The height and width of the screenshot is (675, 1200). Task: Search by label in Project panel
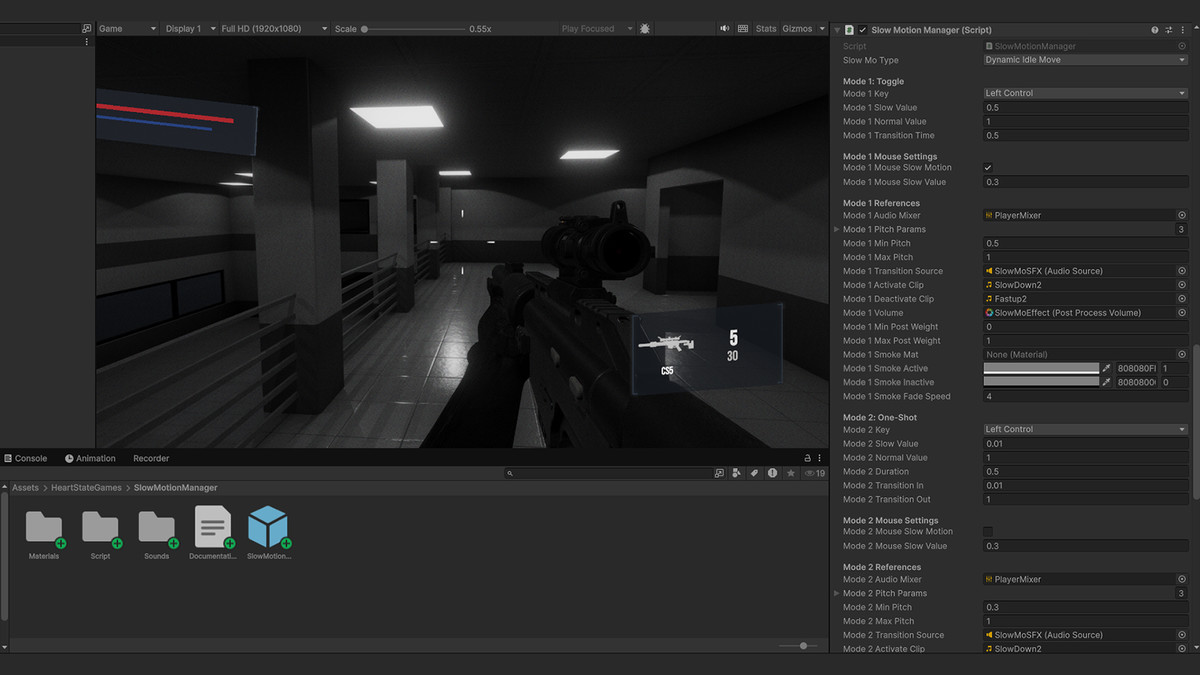pos(755,473)
